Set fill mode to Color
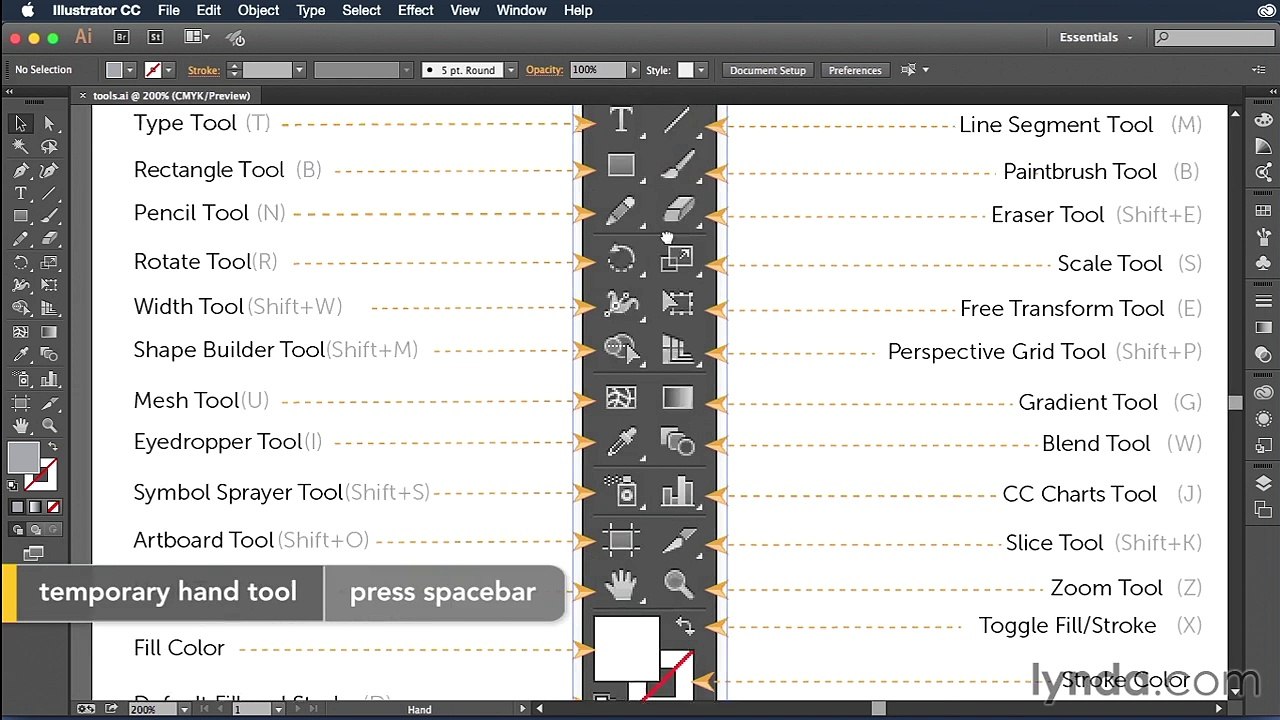This screenshot has height=720, width=1280. tap(17, 507)
